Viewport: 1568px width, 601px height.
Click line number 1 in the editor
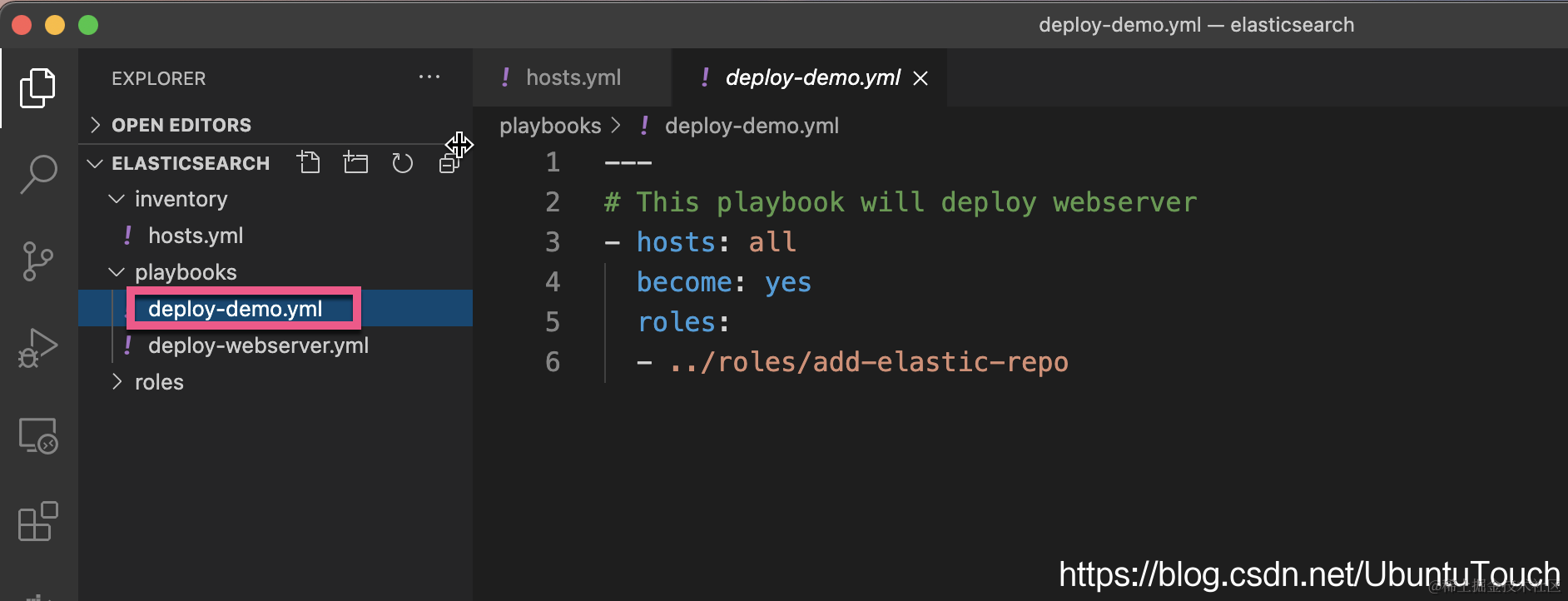click(553, 162)
